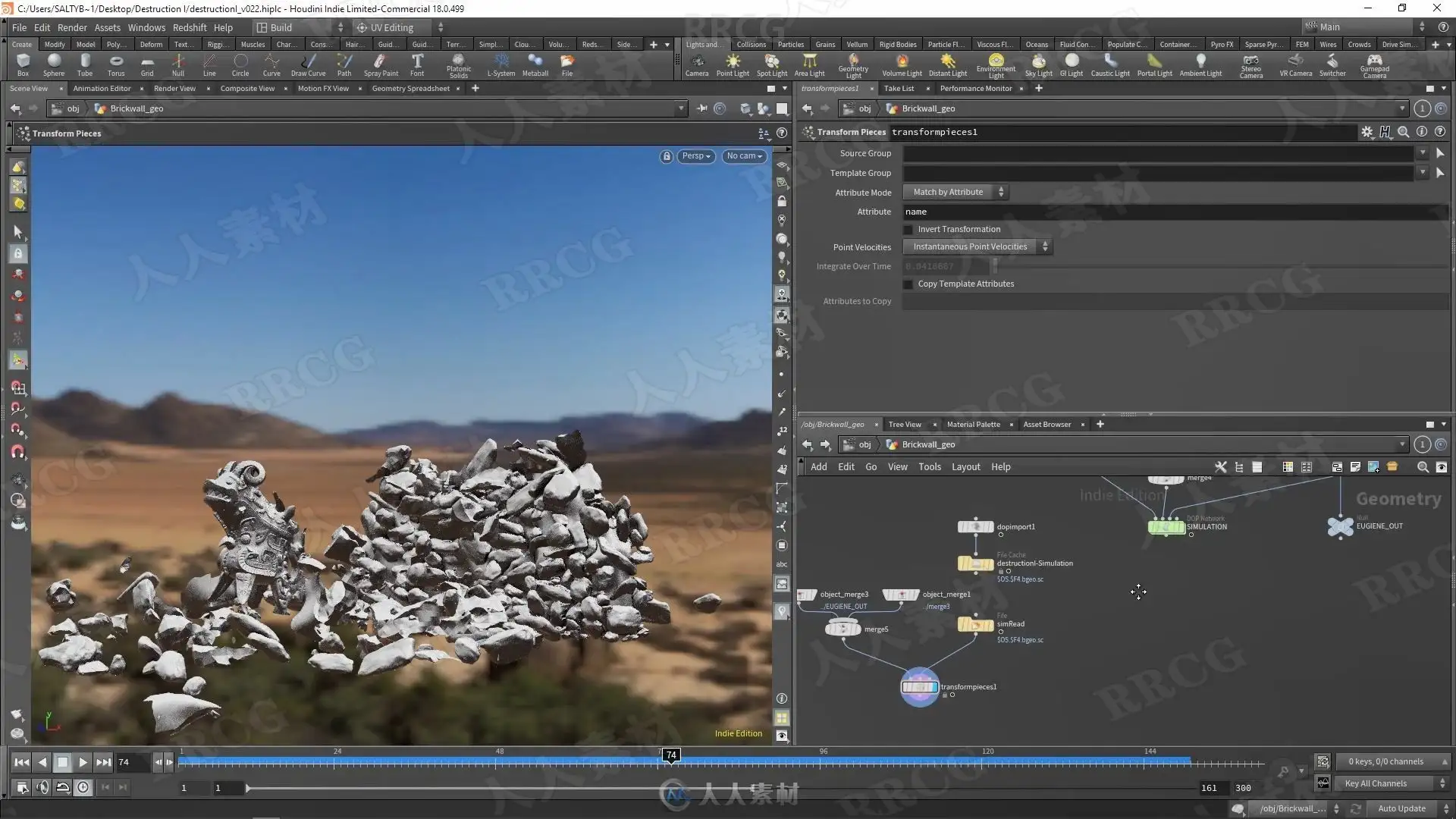Open the Attribute Mode dropdown
The image size is (1456, 819).
(955, 192)
